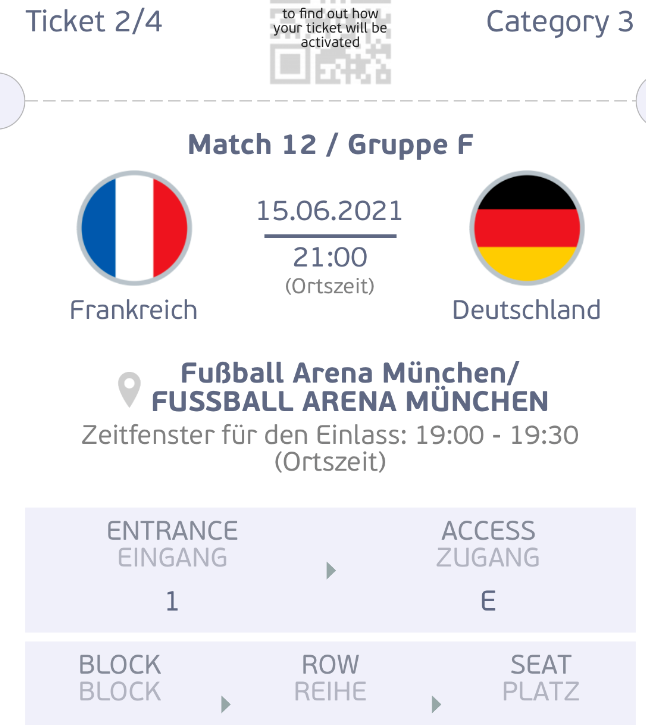Tap the Germany flag icon
The width and height of the screenshot is (646, 725).
(x=527, y=228)
